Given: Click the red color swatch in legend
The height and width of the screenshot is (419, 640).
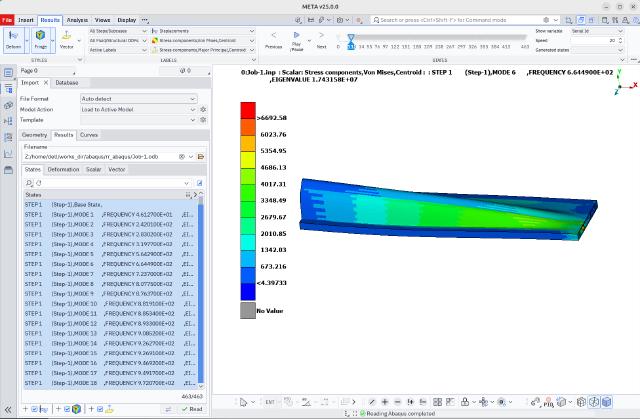Looking at the screenshot, I should point(248,110).
